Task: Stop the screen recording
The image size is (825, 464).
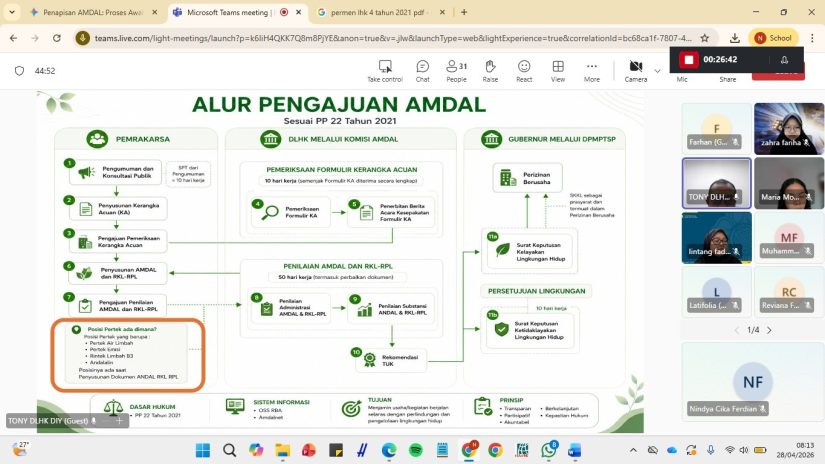Action: (x=688, y=59)
